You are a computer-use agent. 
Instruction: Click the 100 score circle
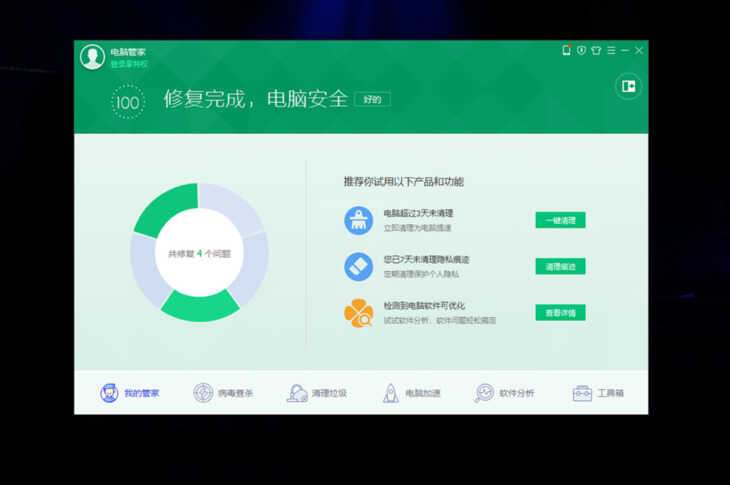[x=128, y=102]
